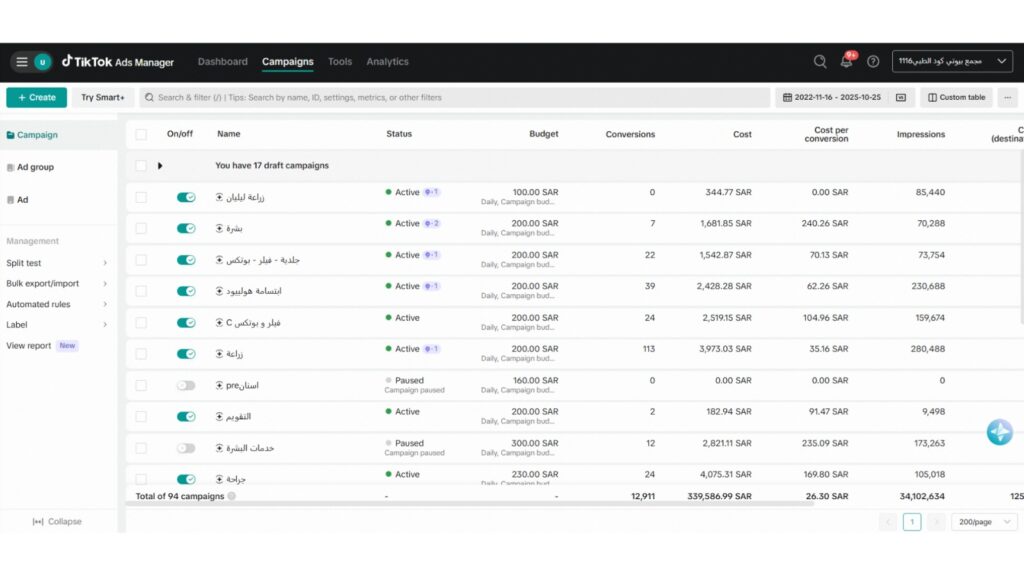Expand the 17 draft campaigns row
The width and height of the screenshot is (1024, 576).
click(x=160, y=166)
